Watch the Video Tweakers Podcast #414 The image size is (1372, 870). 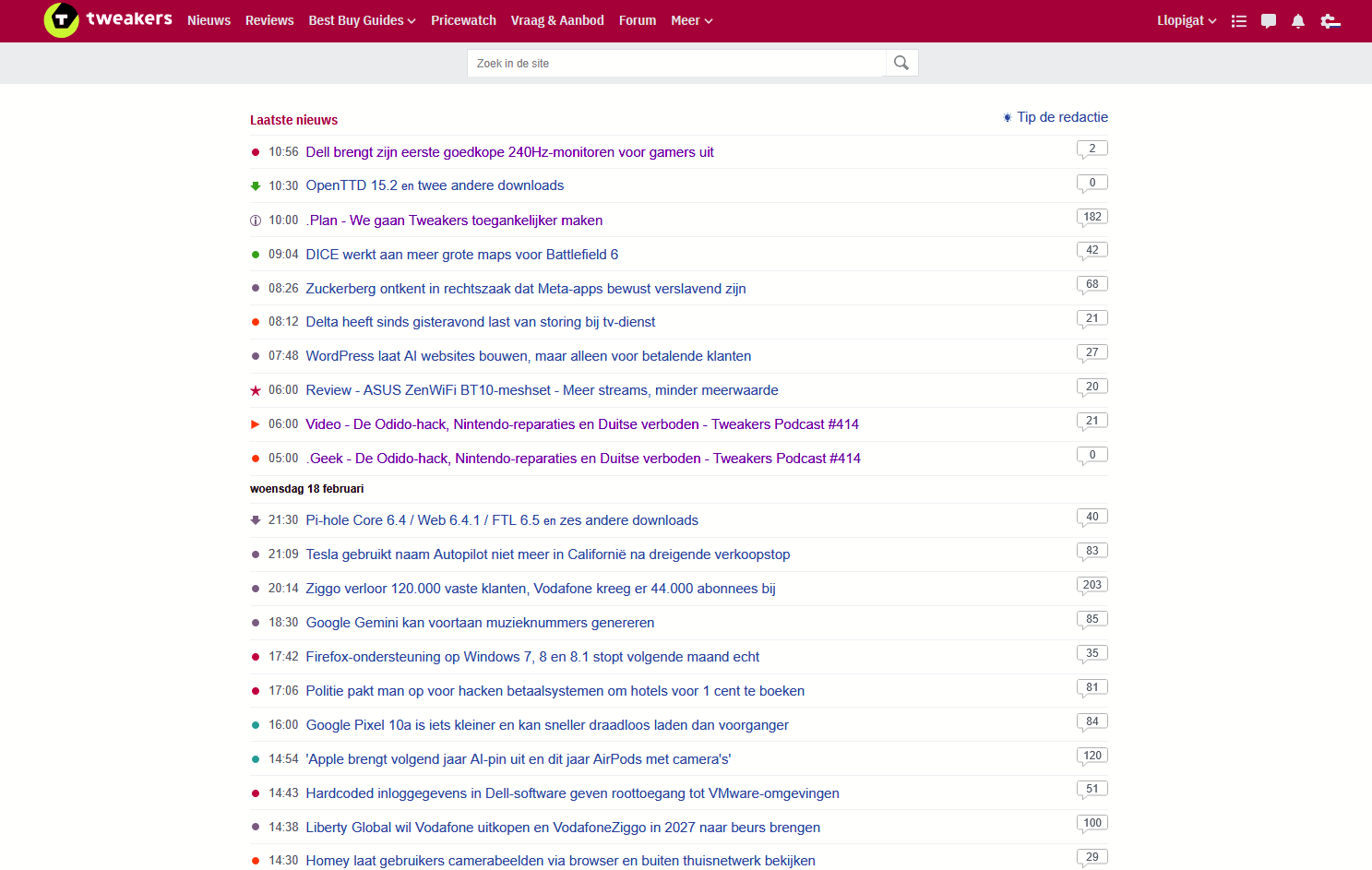pos(582,424)
